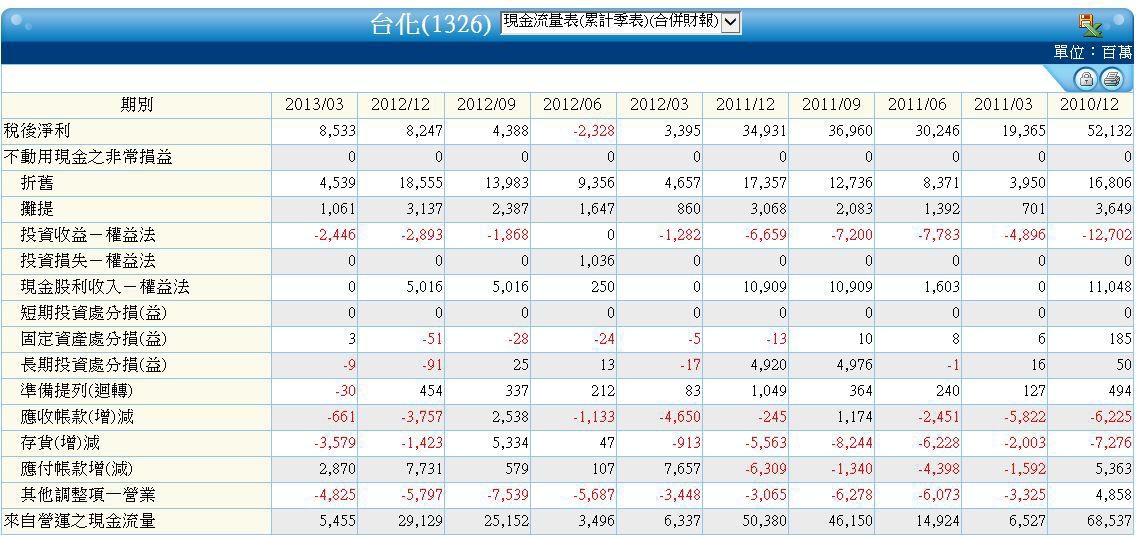1140x535 pixels.
Task: Click operating cash flow value 5,455
Action: pos(338,521)
